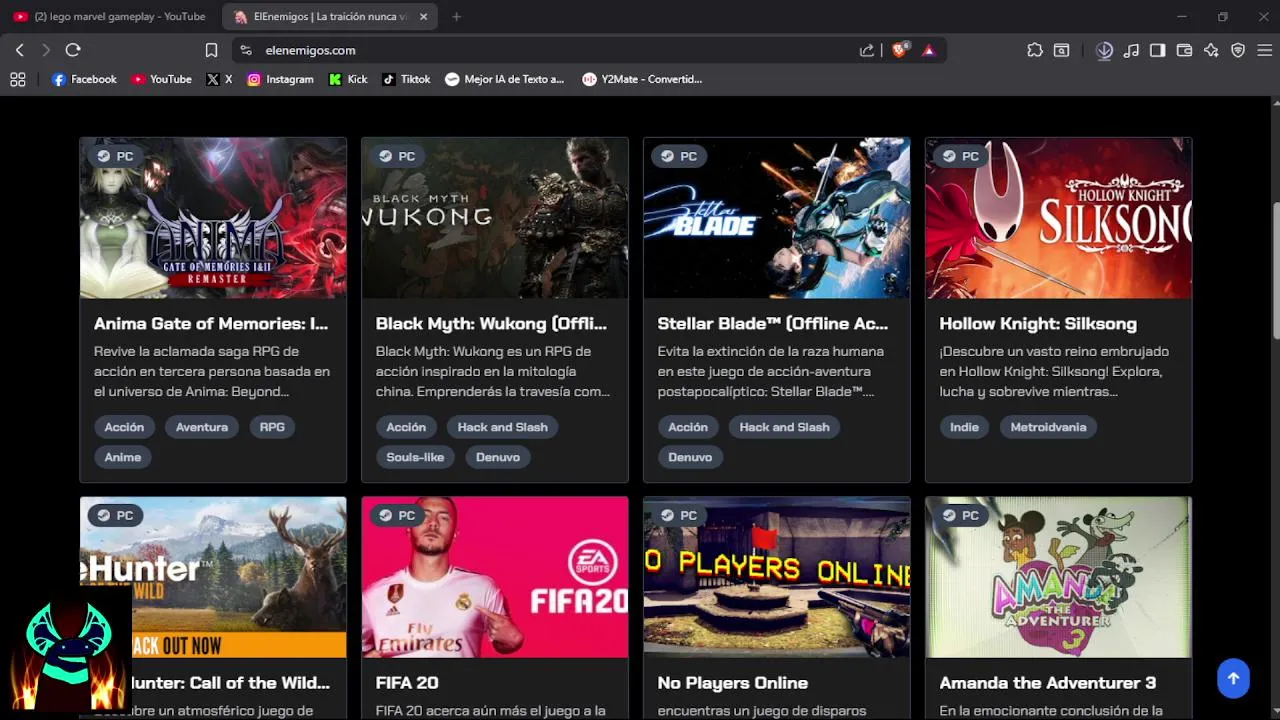Open the Brave VPN shield icon
Image resolution: width=1280 pixels, height=720 pixels.
1238,50
